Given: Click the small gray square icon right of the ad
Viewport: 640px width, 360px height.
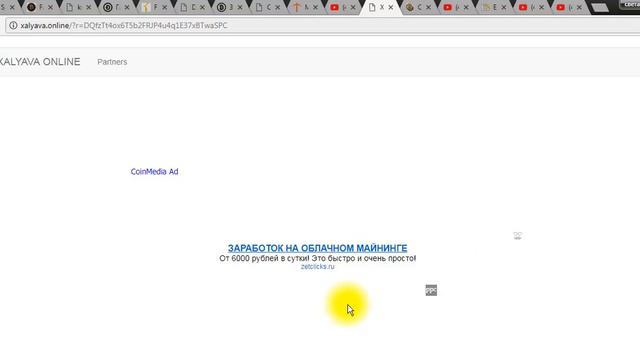Looking at the screenshot, I should click(x=431, y=290).
